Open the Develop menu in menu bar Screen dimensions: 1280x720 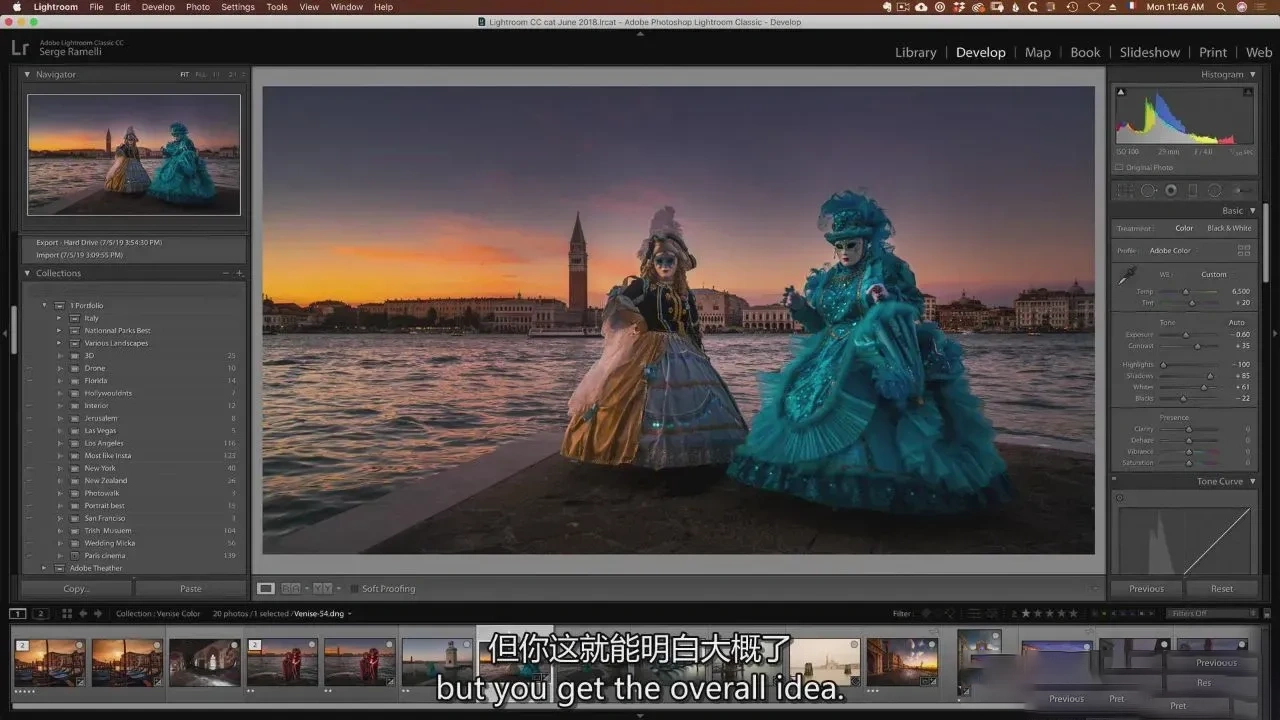click(x=158, y=7)
